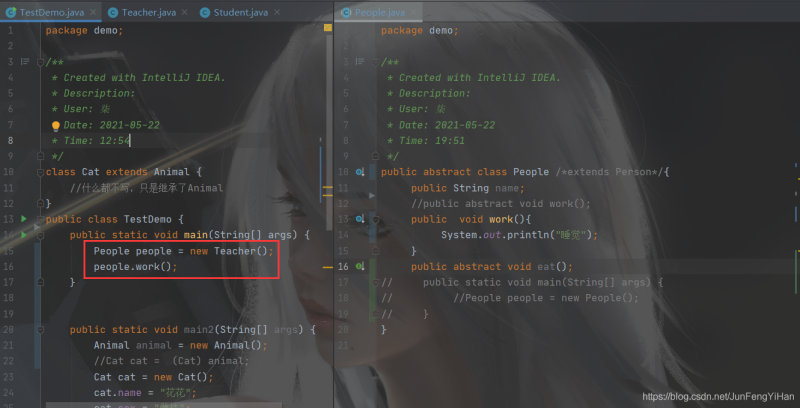Toggle rendered doc view icon on line 3 in People.java
Image resolution: width=800 pixels, height=408 pixels.
[x=360, y=62]
